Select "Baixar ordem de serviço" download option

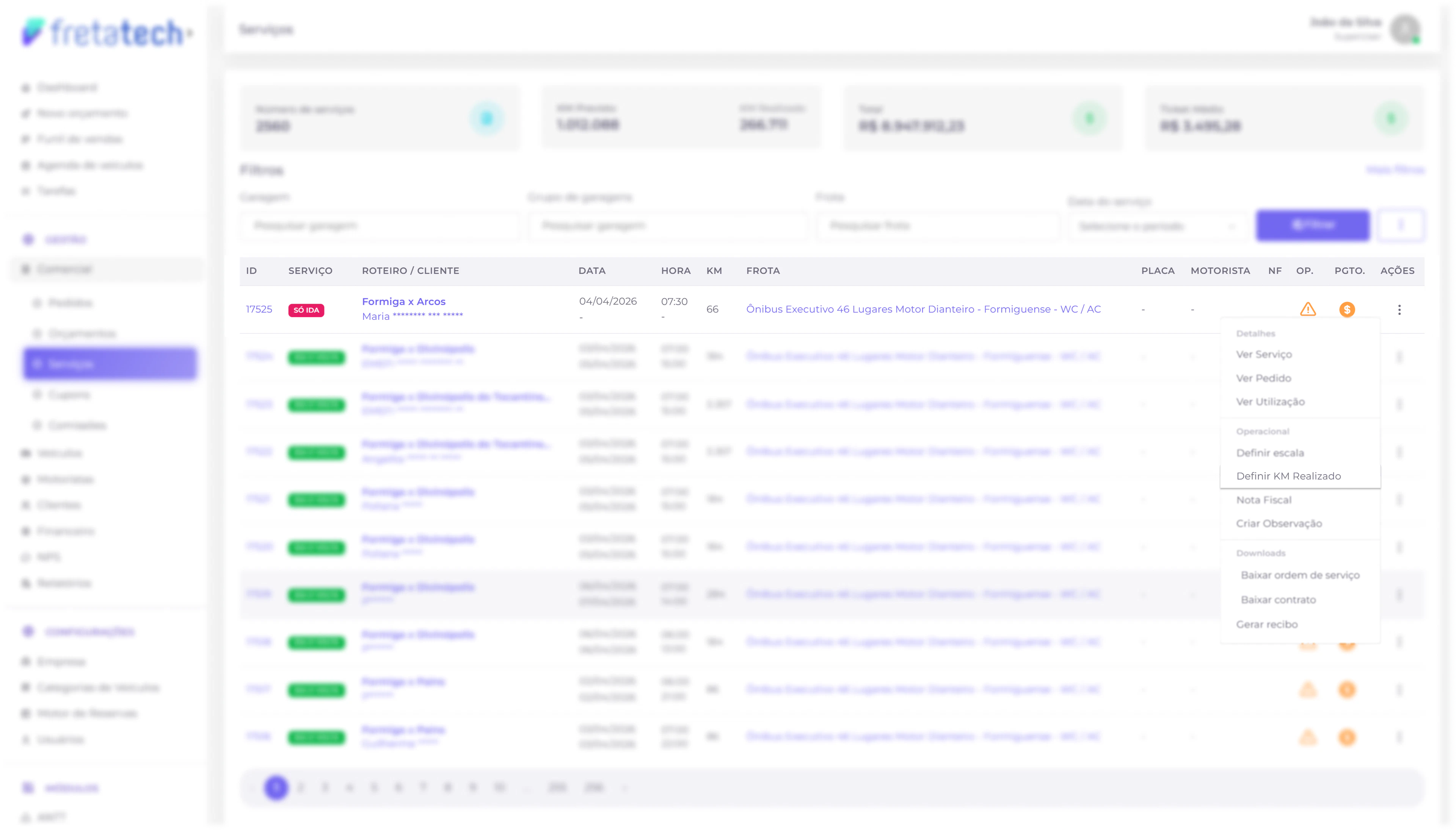[x=1300, y=575]
